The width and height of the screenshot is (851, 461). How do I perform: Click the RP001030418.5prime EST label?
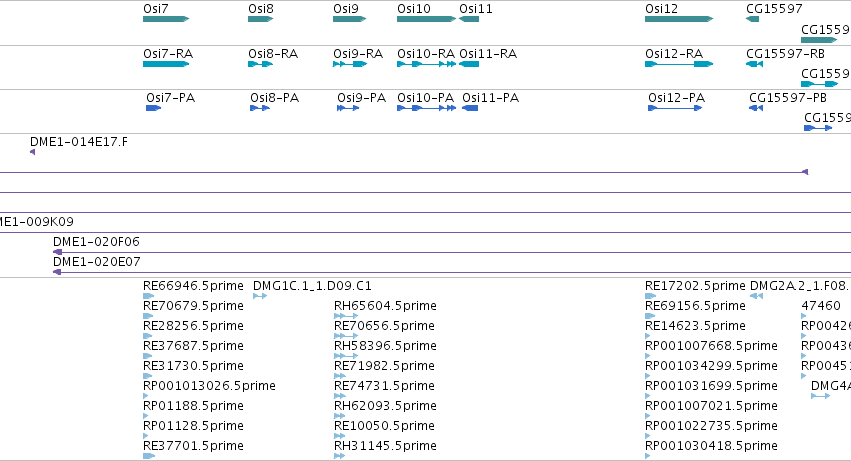coord(712,446)
